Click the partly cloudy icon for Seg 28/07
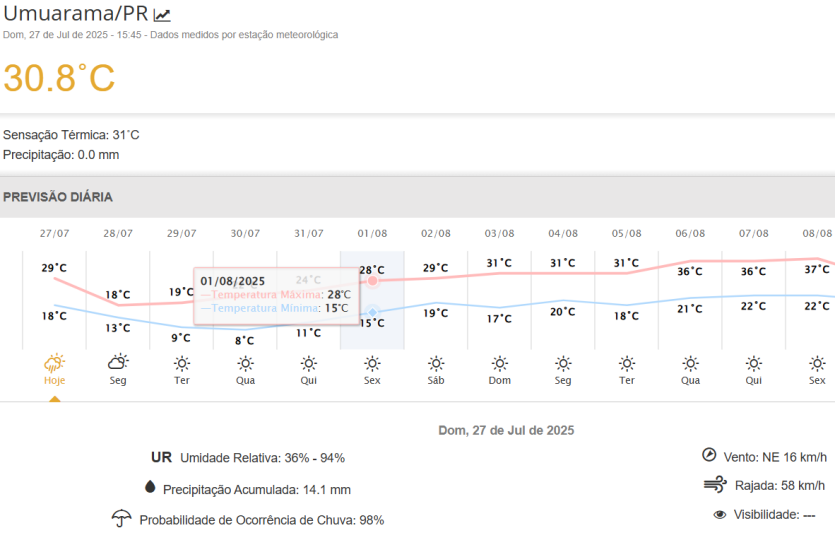The image size is (835, 557). click(118, 363)
